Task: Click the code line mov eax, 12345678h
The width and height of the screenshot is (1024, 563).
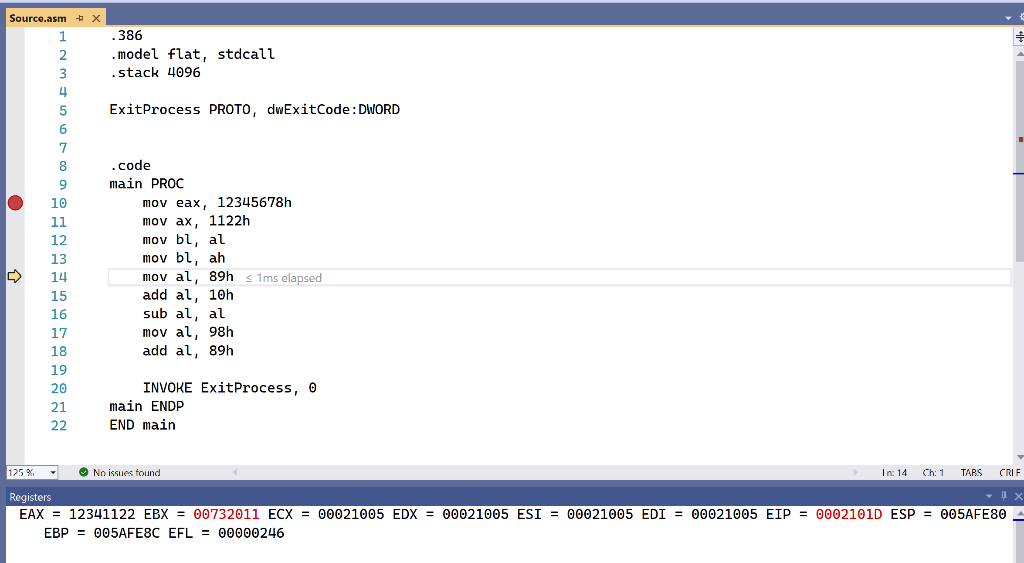Action: 217,202
